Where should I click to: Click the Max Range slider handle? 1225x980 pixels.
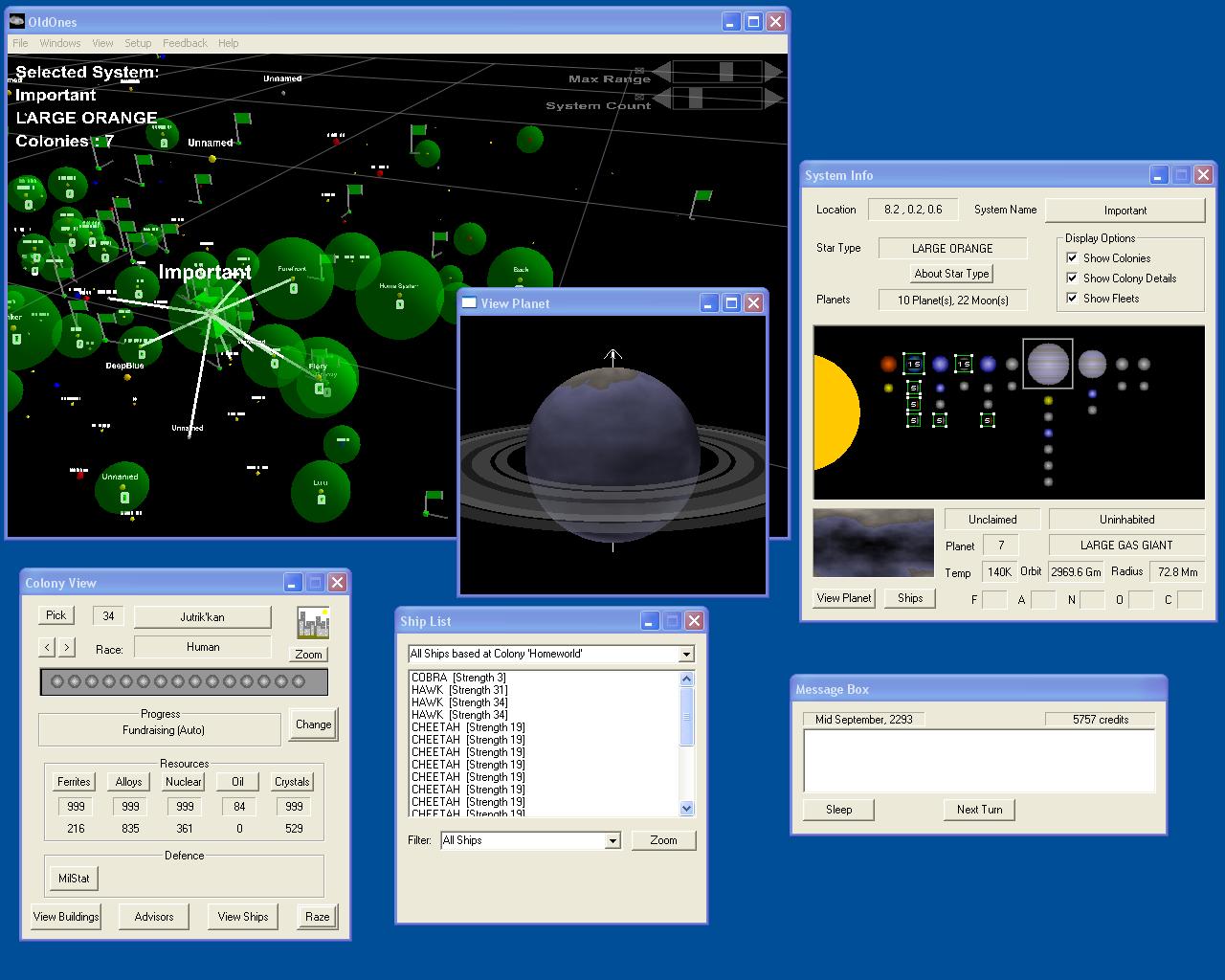(726, 72)
